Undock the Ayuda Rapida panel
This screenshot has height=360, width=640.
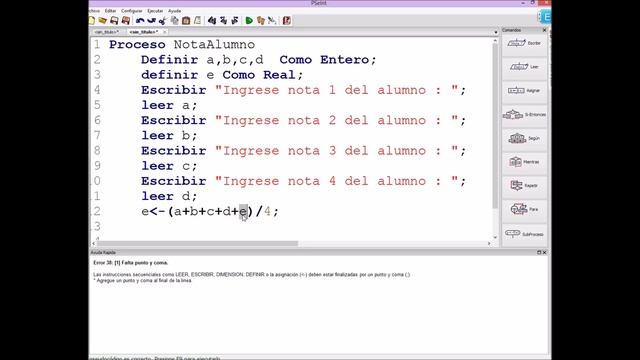539,252
